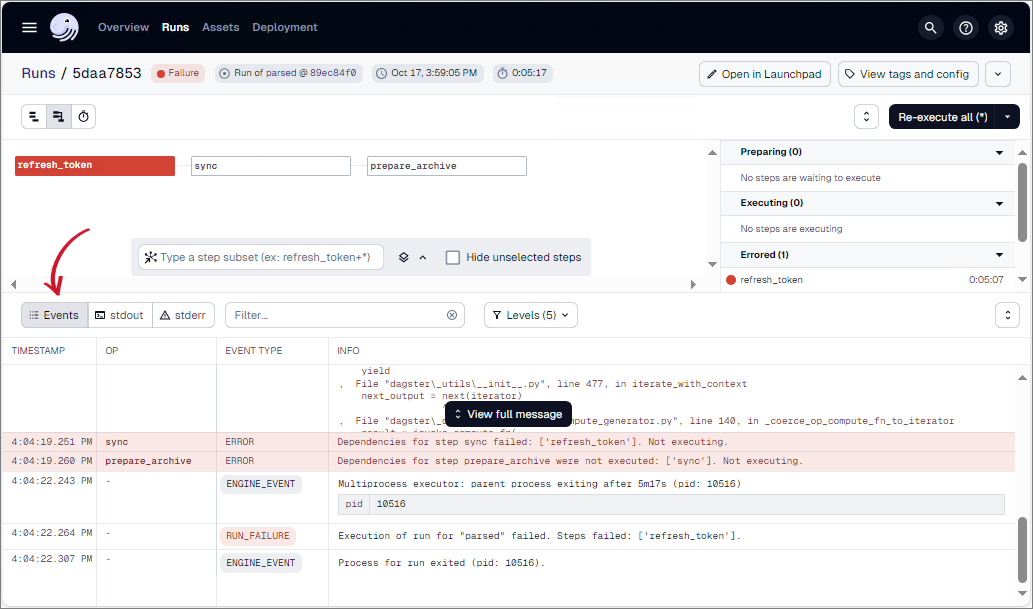Switch to the waterfall Gantt view icon
The width and height of the screenshot is (1033, 609).
[59, 117]
